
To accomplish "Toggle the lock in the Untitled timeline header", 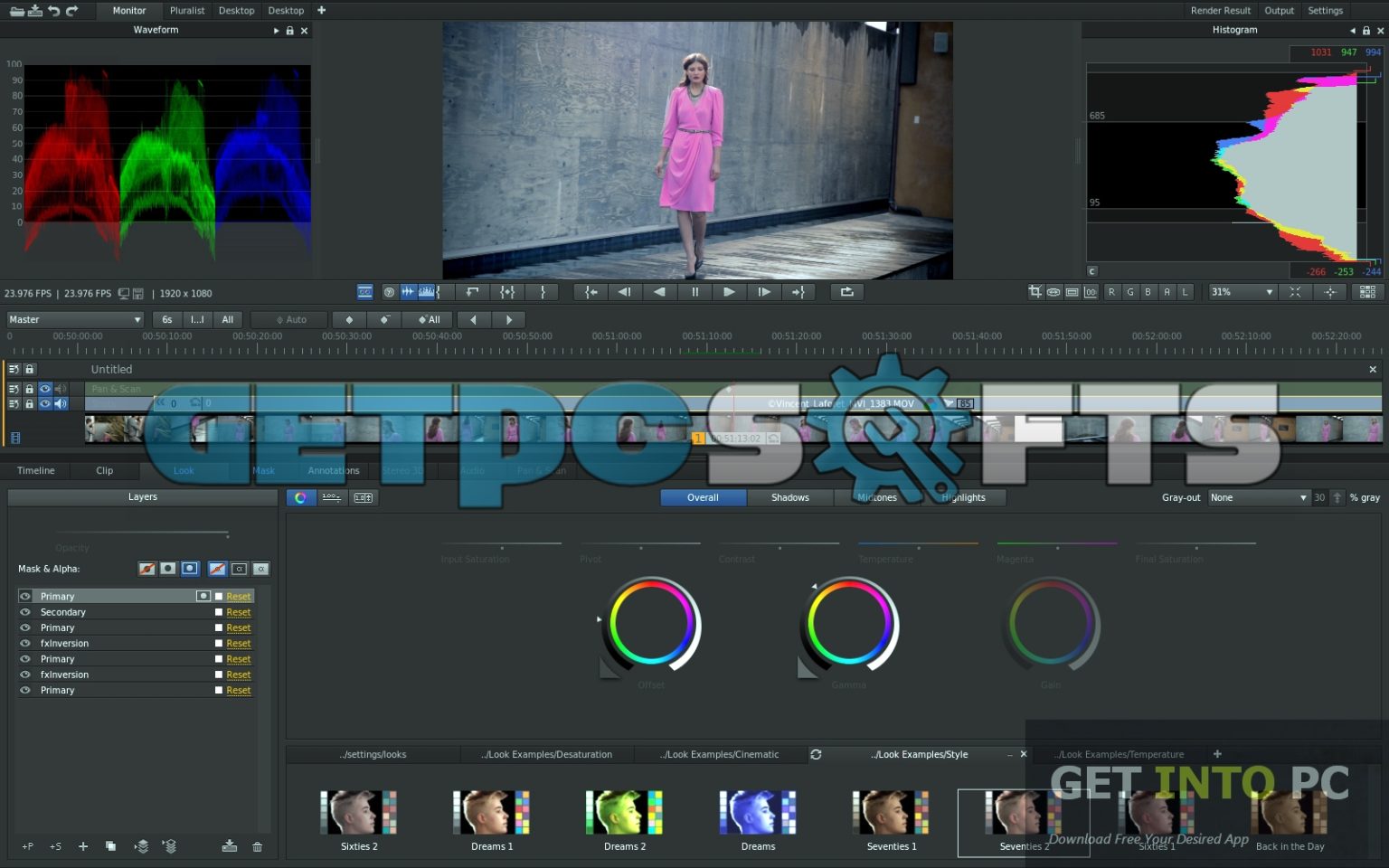I will pyautogui.click(x=29, y=369).
